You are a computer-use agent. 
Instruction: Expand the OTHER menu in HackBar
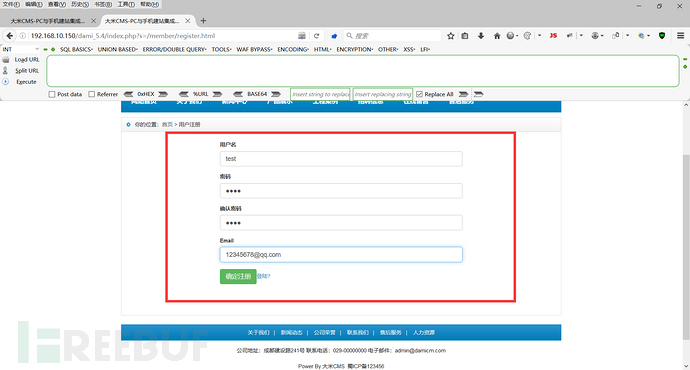pyautogui.click(x=388, y=49)
